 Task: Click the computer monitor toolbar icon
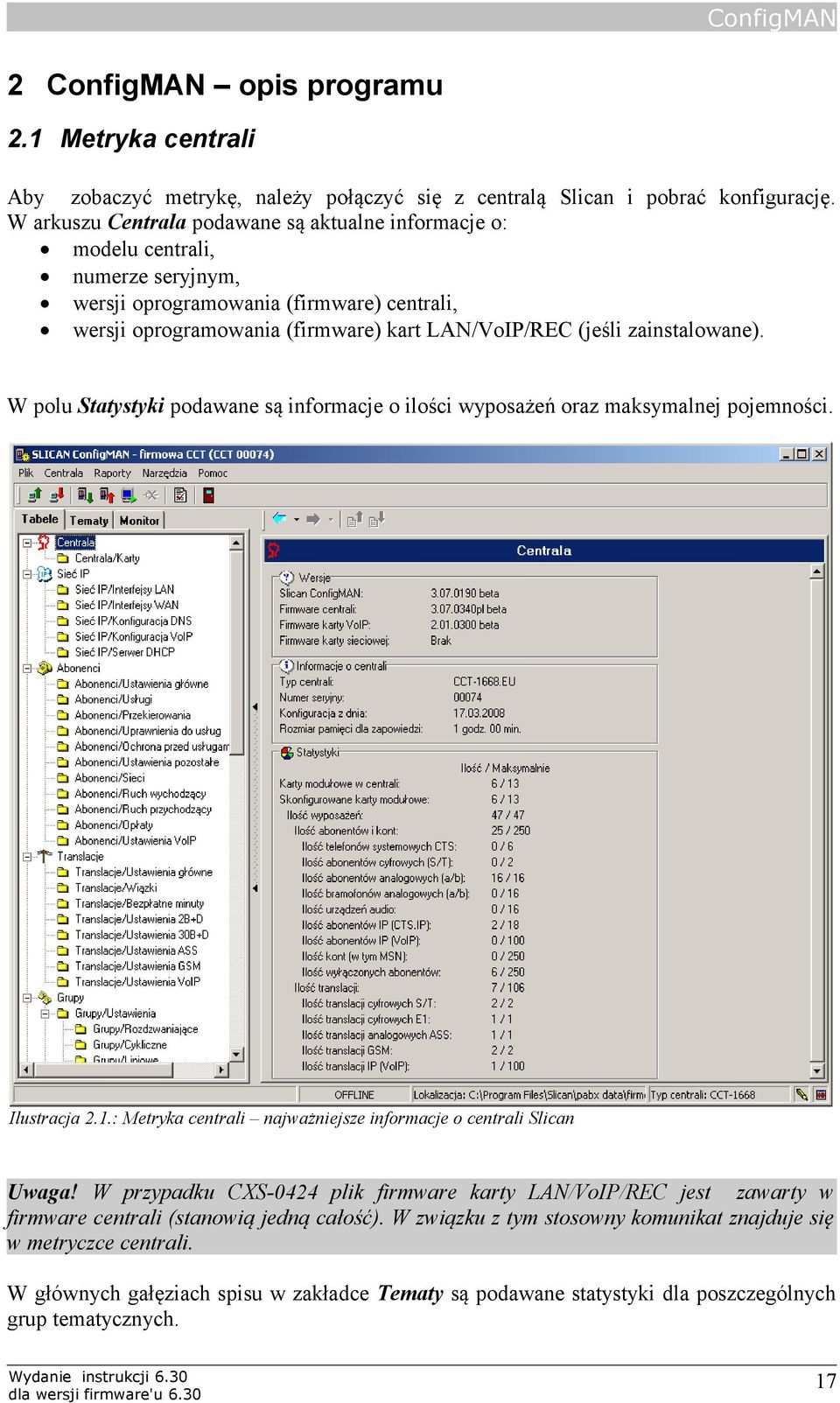129,495
